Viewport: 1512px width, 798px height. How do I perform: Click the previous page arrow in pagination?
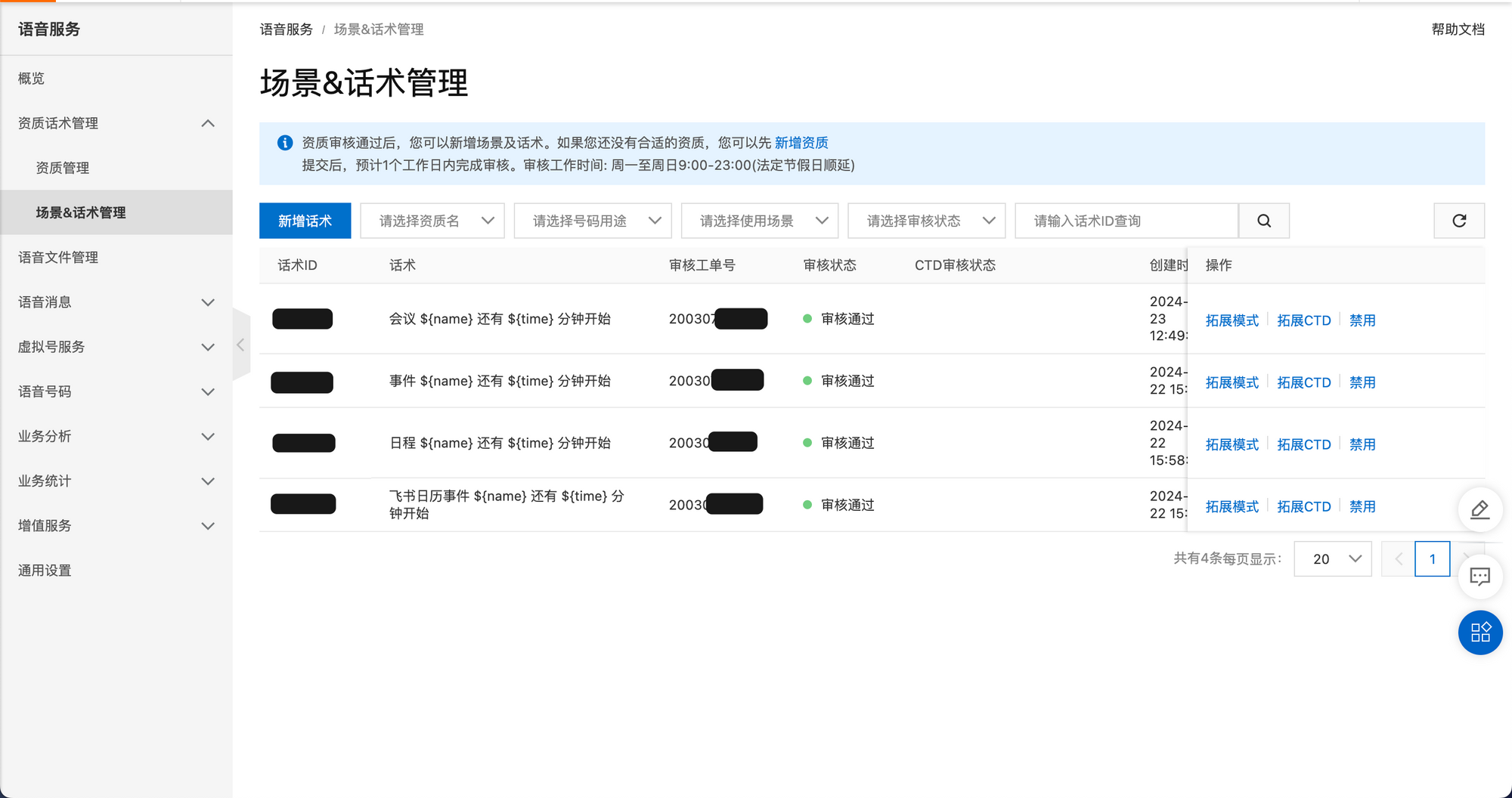[1398, 559]
